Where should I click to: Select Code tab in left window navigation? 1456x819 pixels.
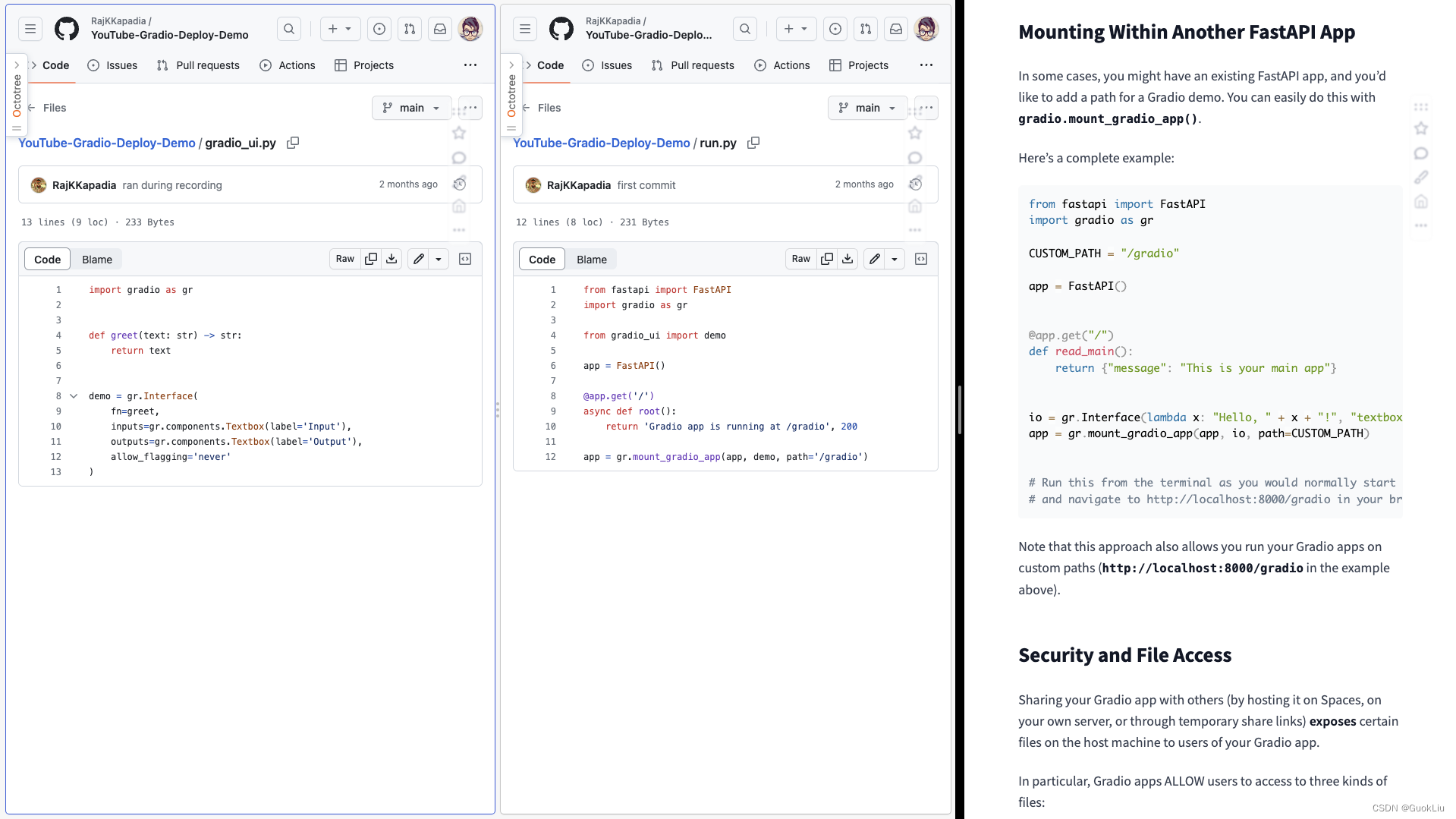tap(55, 65)
